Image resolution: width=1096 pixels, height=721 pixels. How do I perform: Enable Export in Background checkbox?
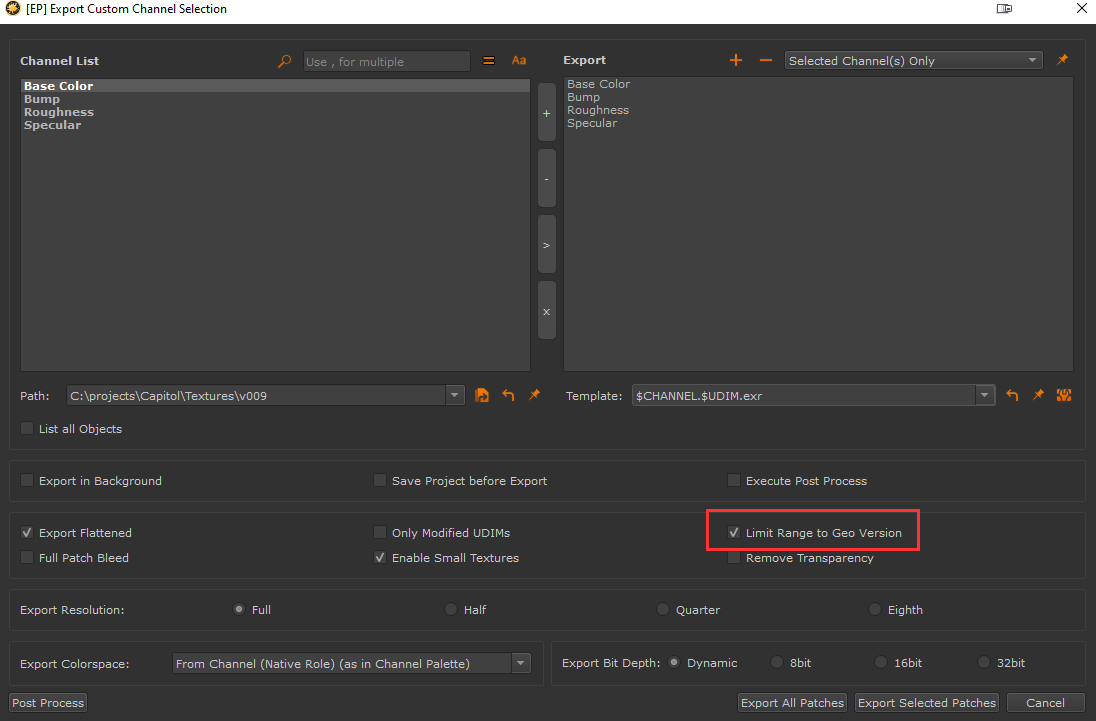[27, 481]
